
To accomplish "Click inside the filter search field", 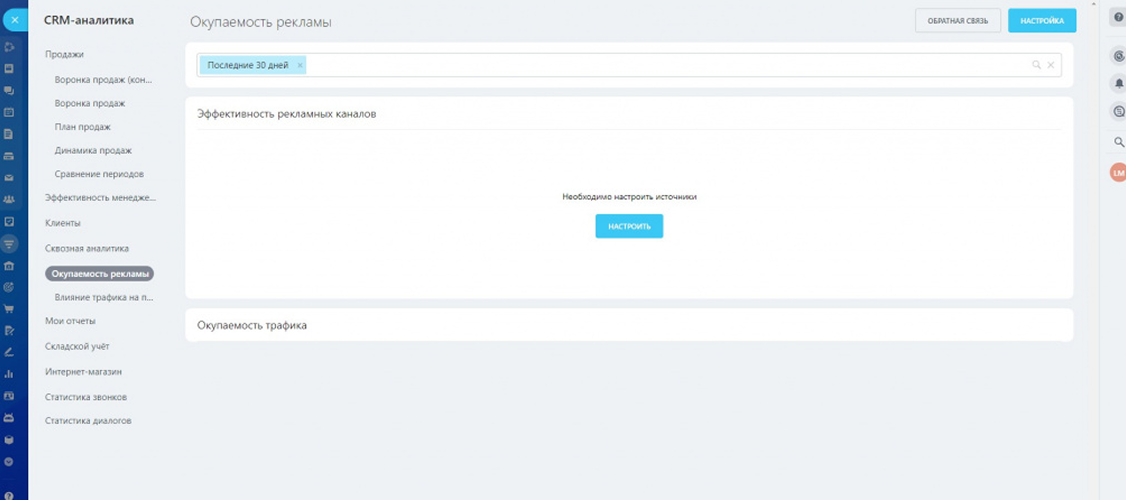I will (660, 65).
